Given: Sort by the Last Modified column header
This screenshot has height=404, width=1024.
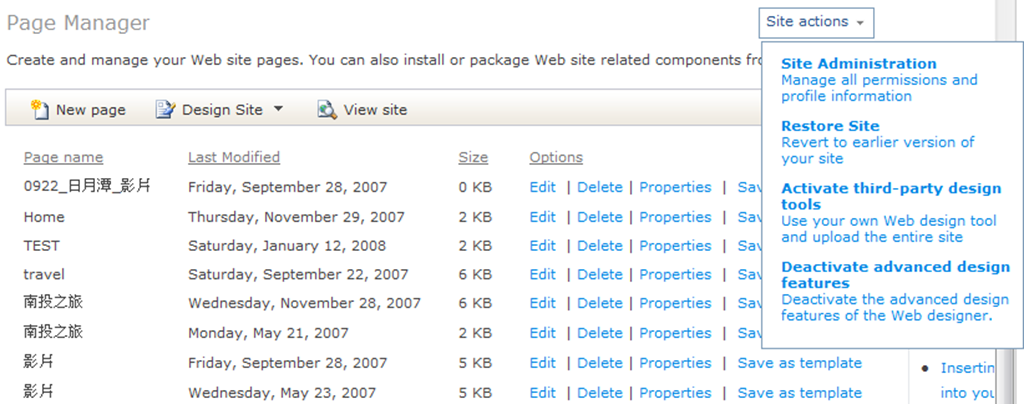Looking at the screenshot, I should pyautogui.click(x=234, y=157).
